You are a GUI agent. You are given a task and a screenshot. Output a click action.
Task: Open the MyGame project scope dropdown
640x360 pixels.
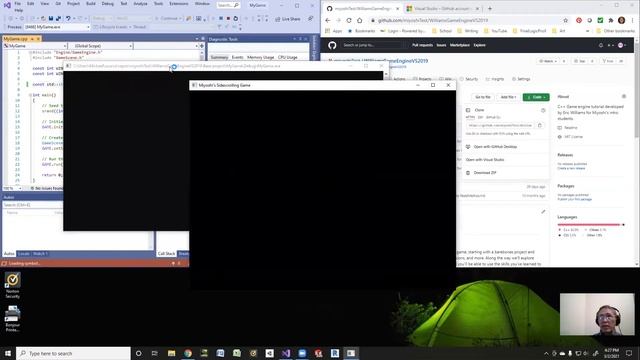pyautogui.click(x=35, y=46)
